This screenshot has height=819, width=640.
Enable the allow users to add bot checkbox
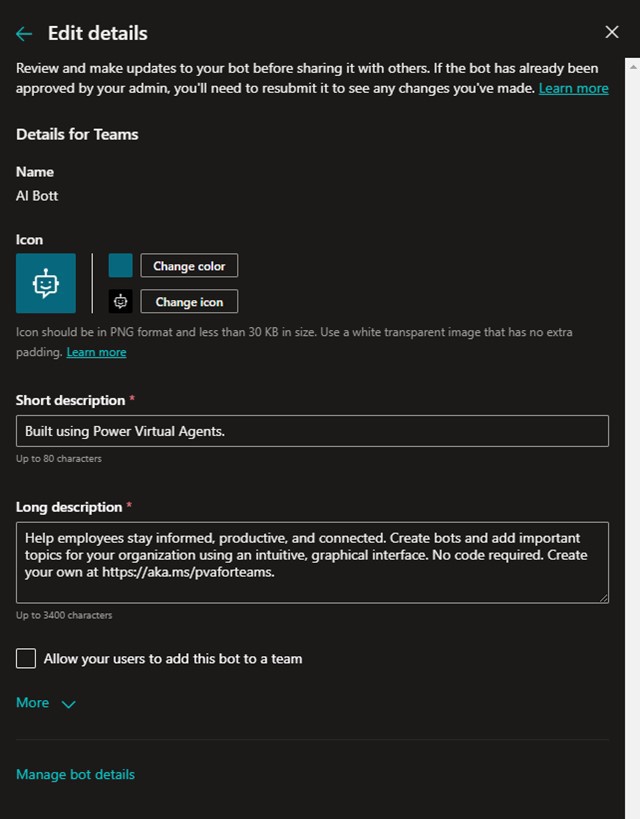[x=26, y=658]
